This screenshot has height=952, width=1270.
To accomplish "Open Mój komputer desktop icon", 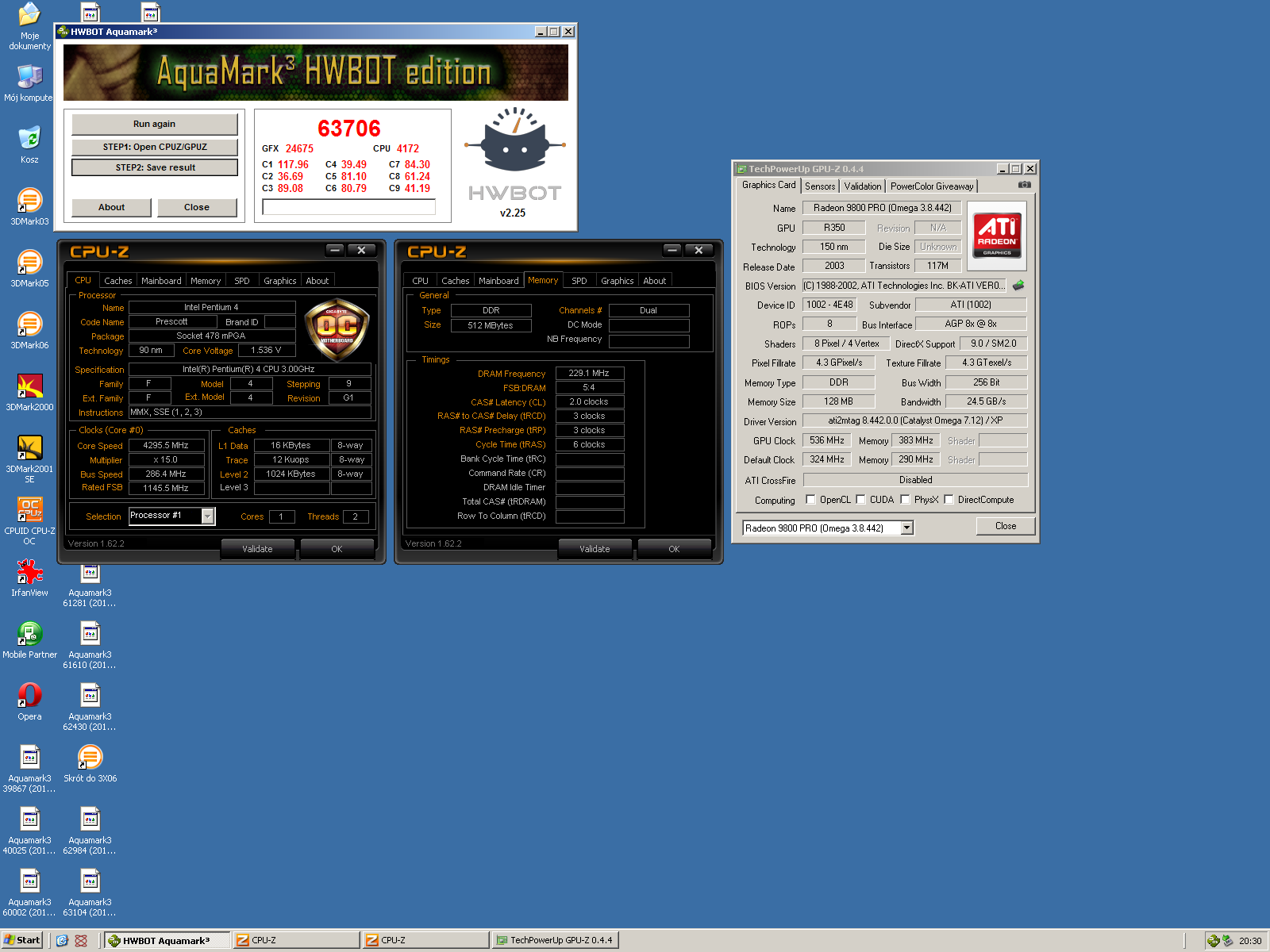I will point(29,83).
